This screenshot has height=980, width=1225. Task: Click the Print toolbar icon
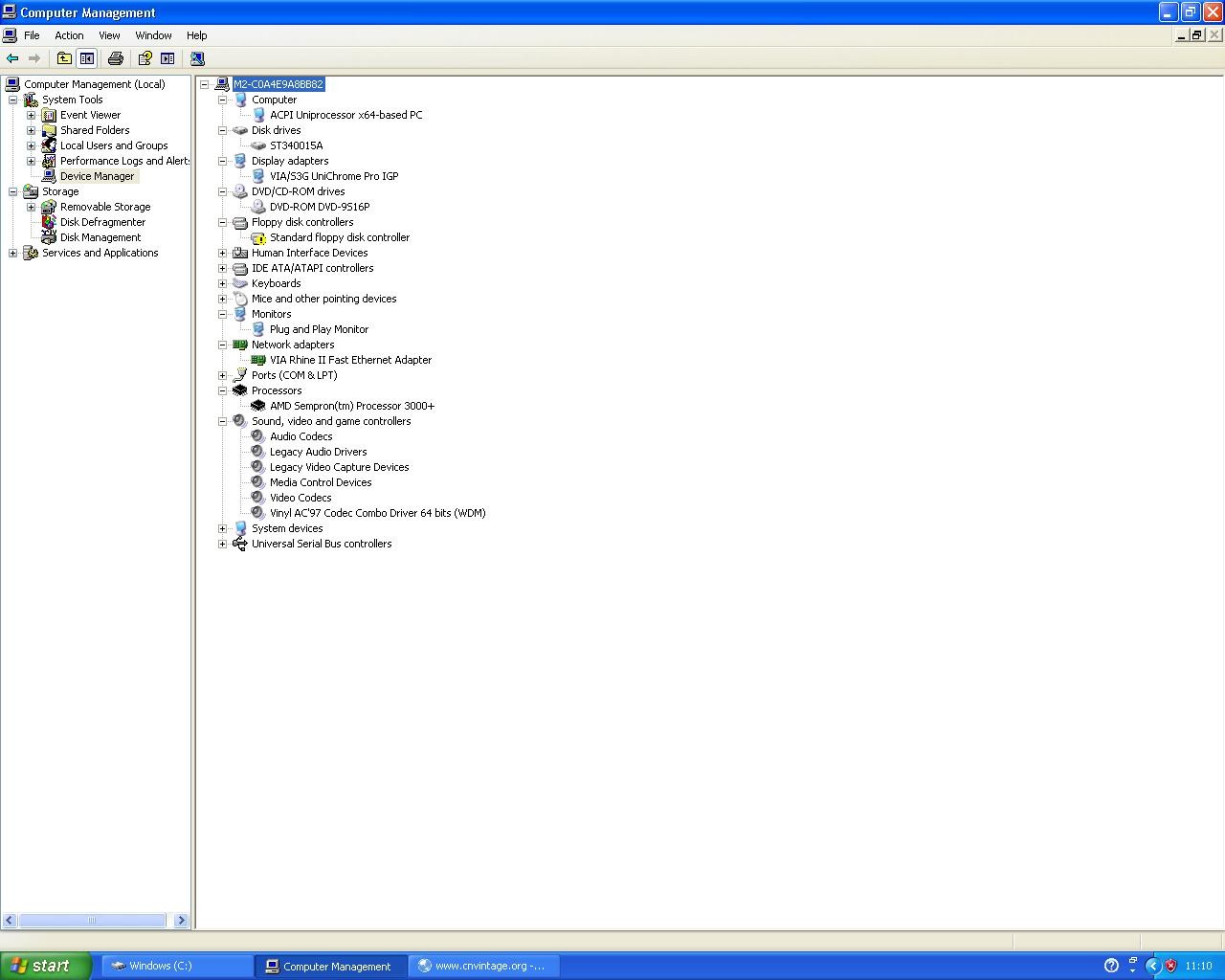(x=116, y=58)
